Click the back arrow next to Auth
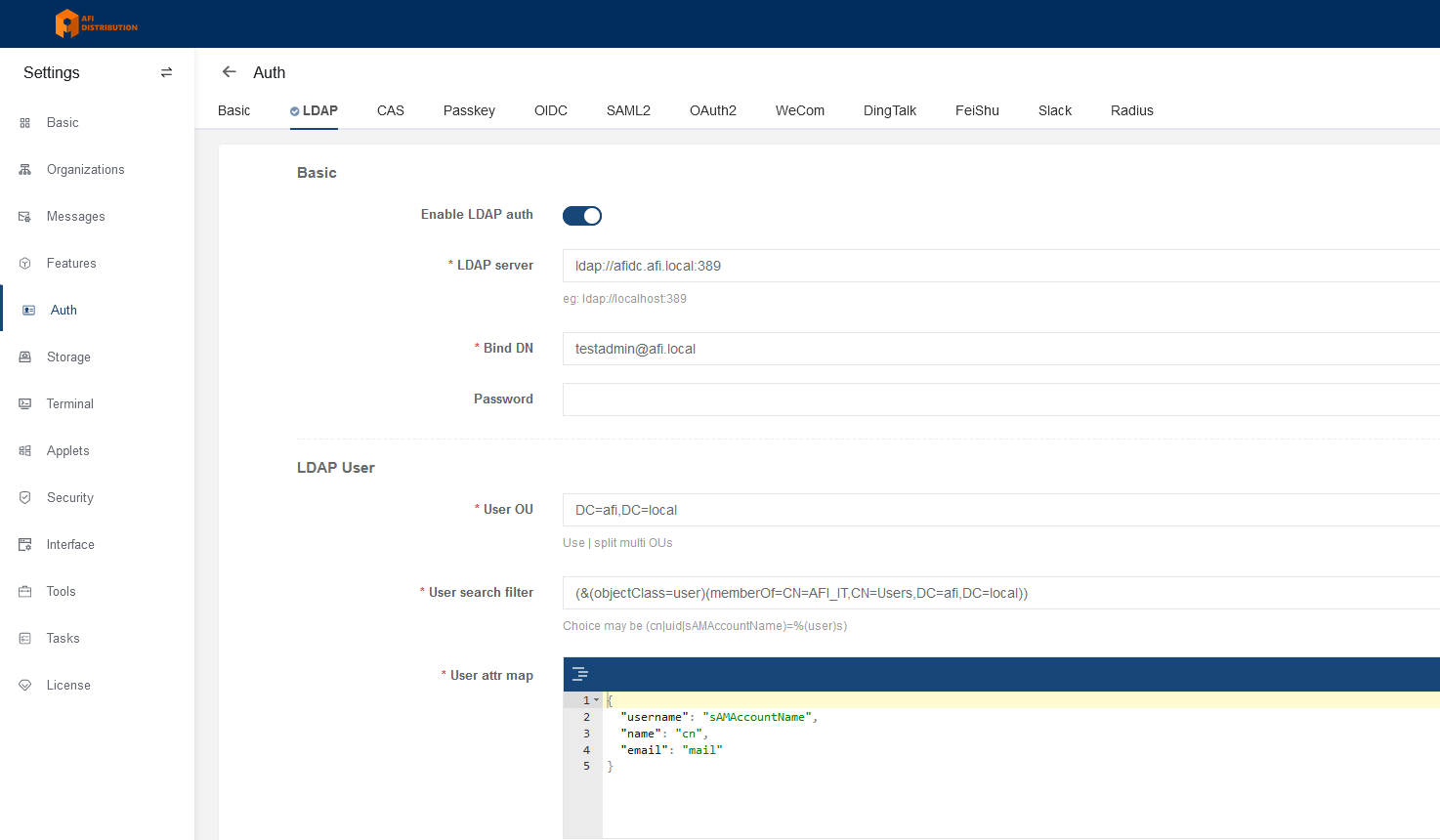The height and width of the screenshot is (840, 1440). point(230,71)
